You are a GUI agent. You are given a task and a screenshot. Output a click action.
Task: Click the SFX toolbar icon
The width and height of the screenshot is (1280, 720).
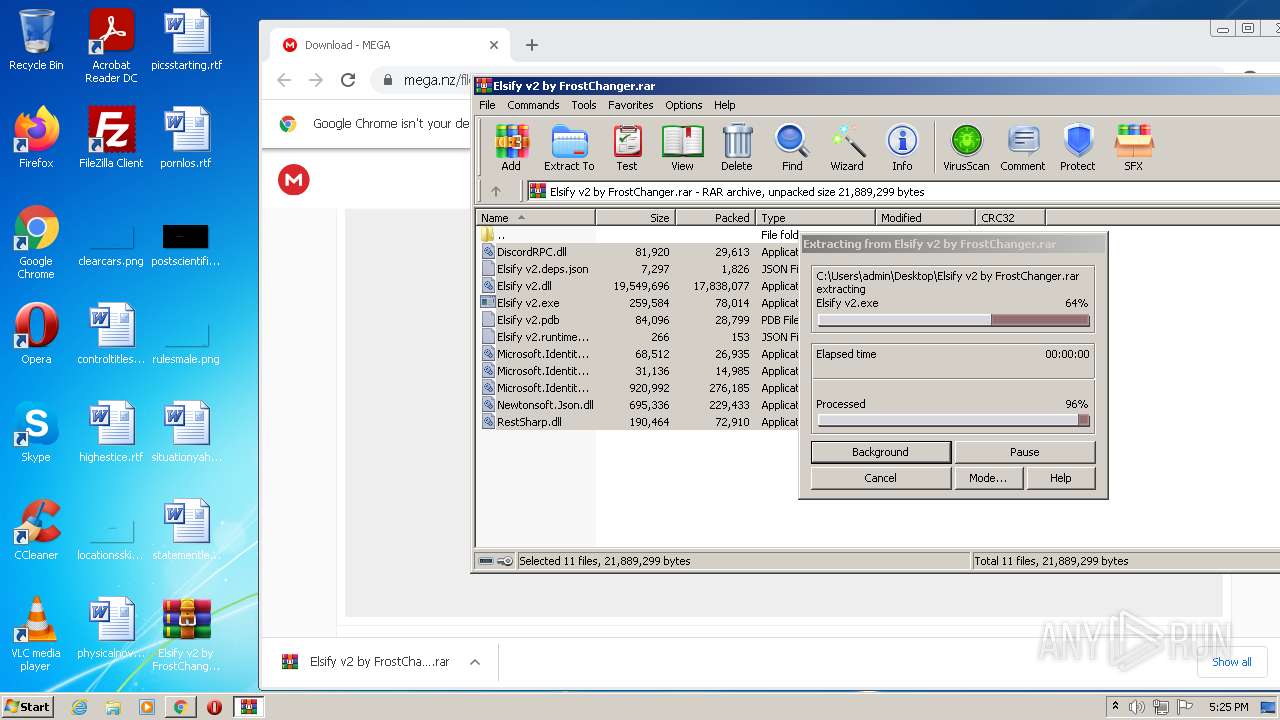(1133, 148)
